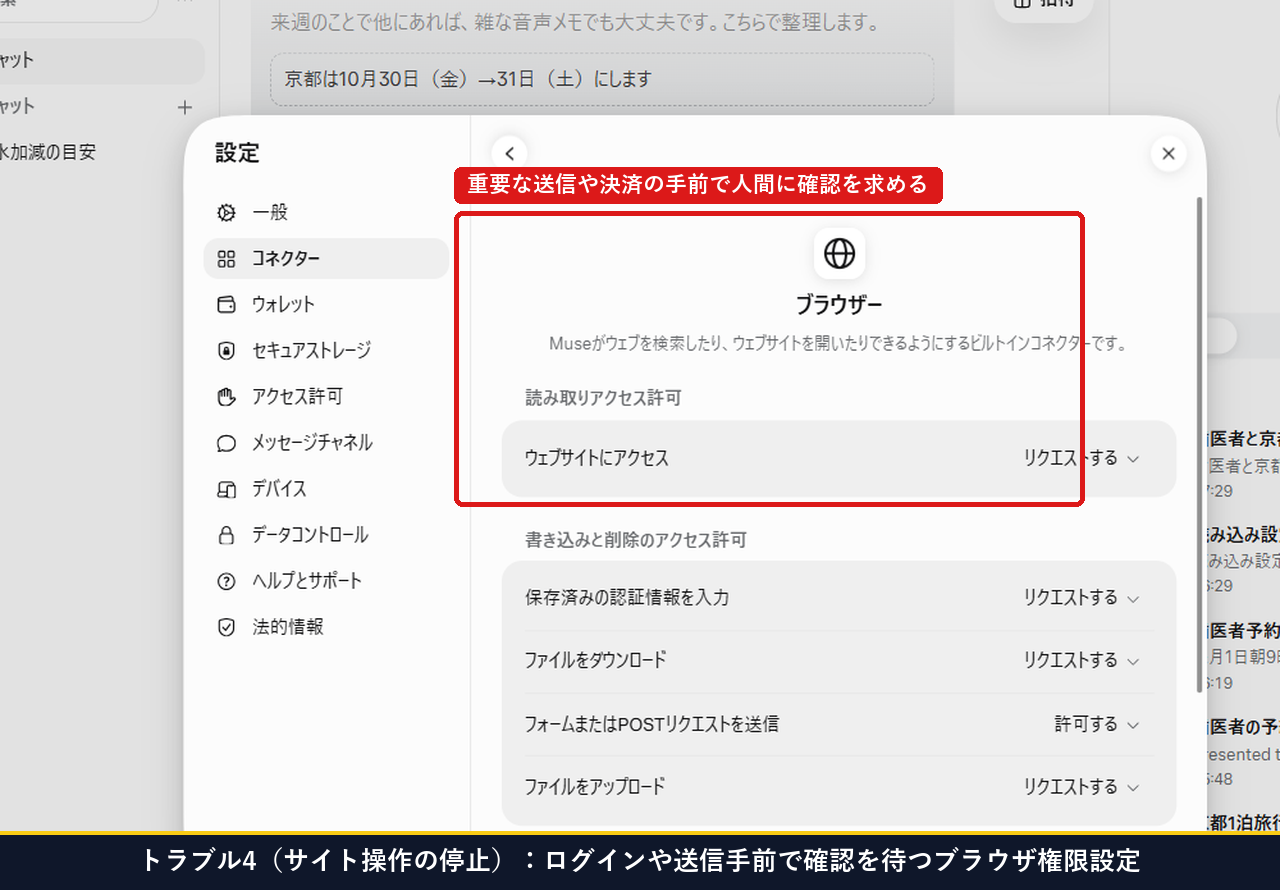Click the 読み取りアクセス許可 heading

coord(603,398)
